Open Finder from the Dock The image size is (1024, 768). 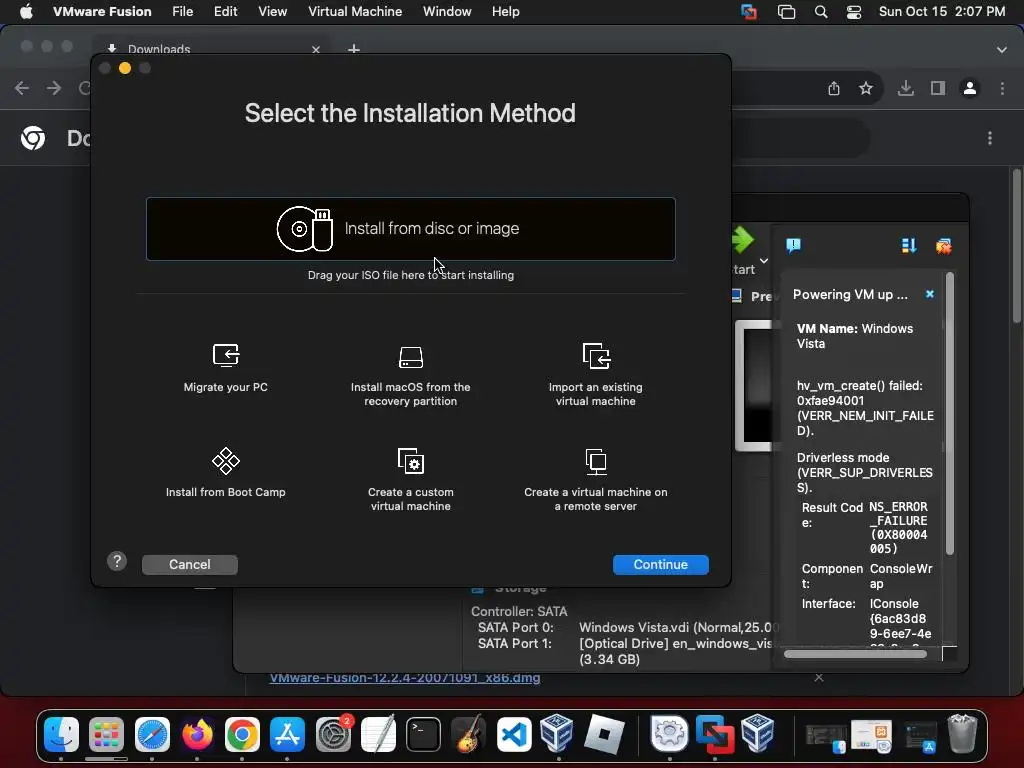pos(61,735)
